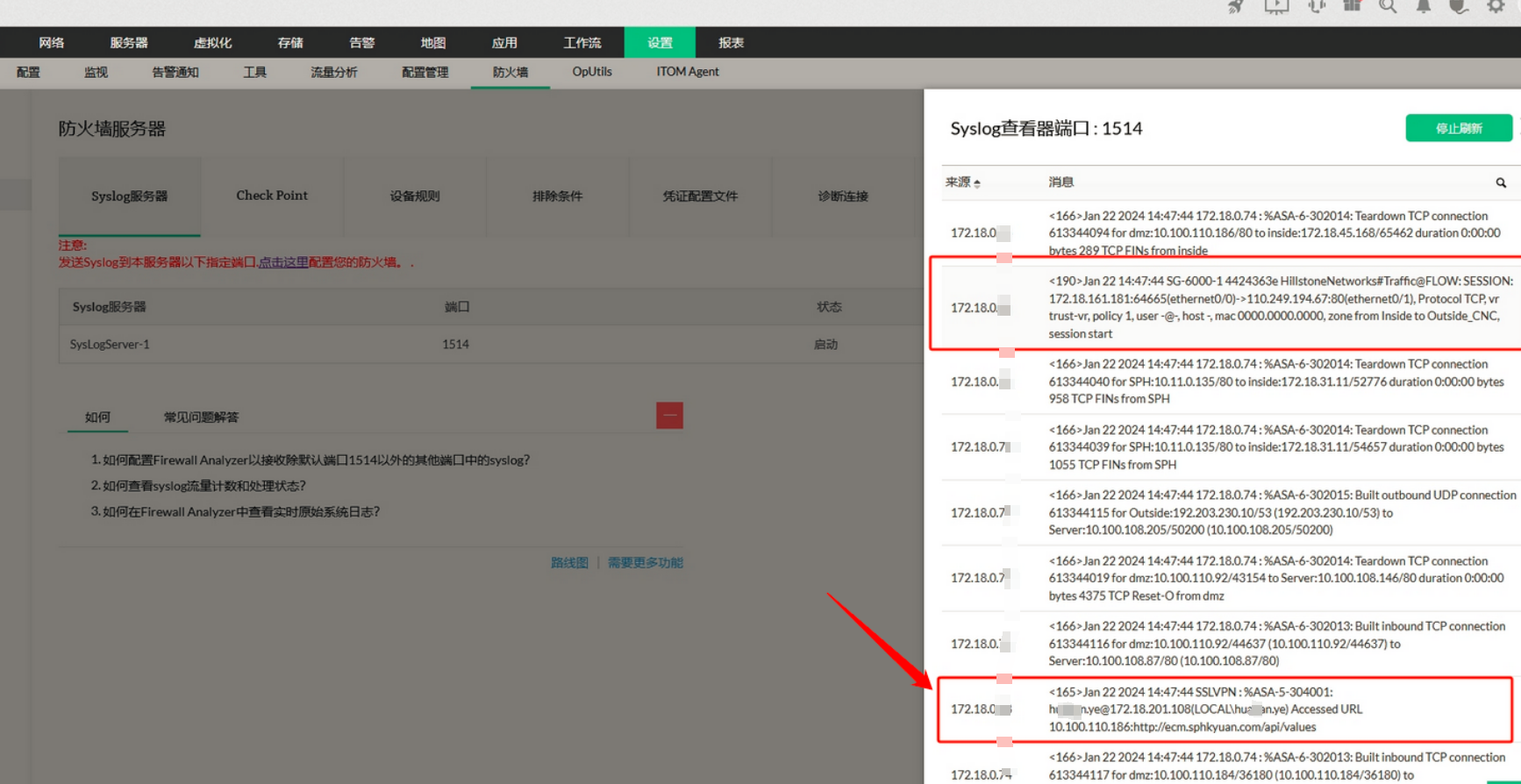
Task: Open the 工具 submenu
Action: 254,72
